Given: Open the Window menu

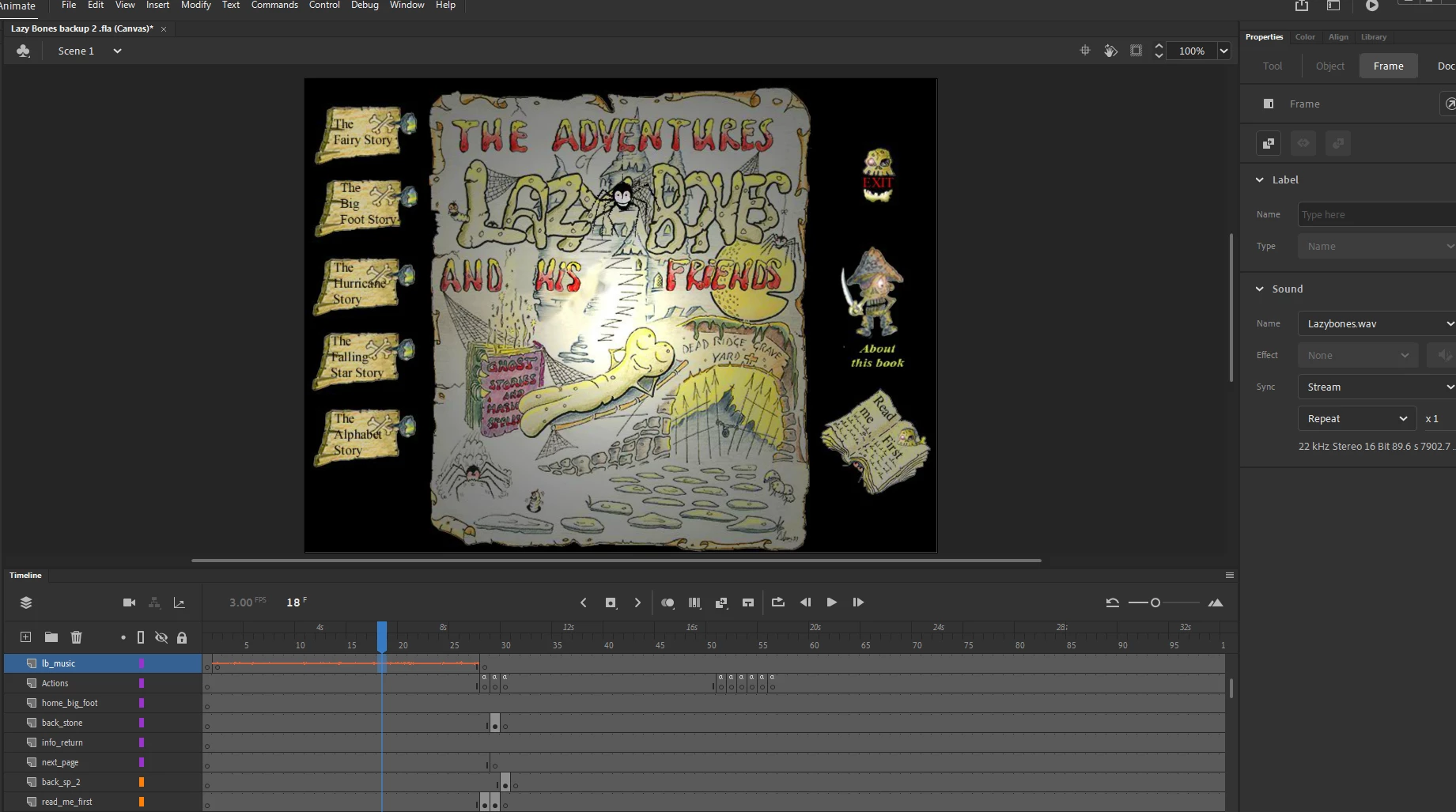Looking at the screenshot, I should tap(407, 5).
